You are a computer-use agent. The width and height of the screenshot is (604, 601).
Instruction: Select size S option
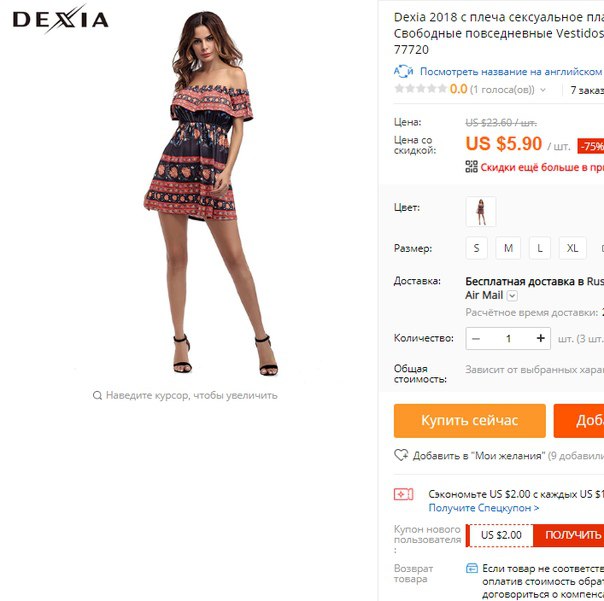pos(476,248)
